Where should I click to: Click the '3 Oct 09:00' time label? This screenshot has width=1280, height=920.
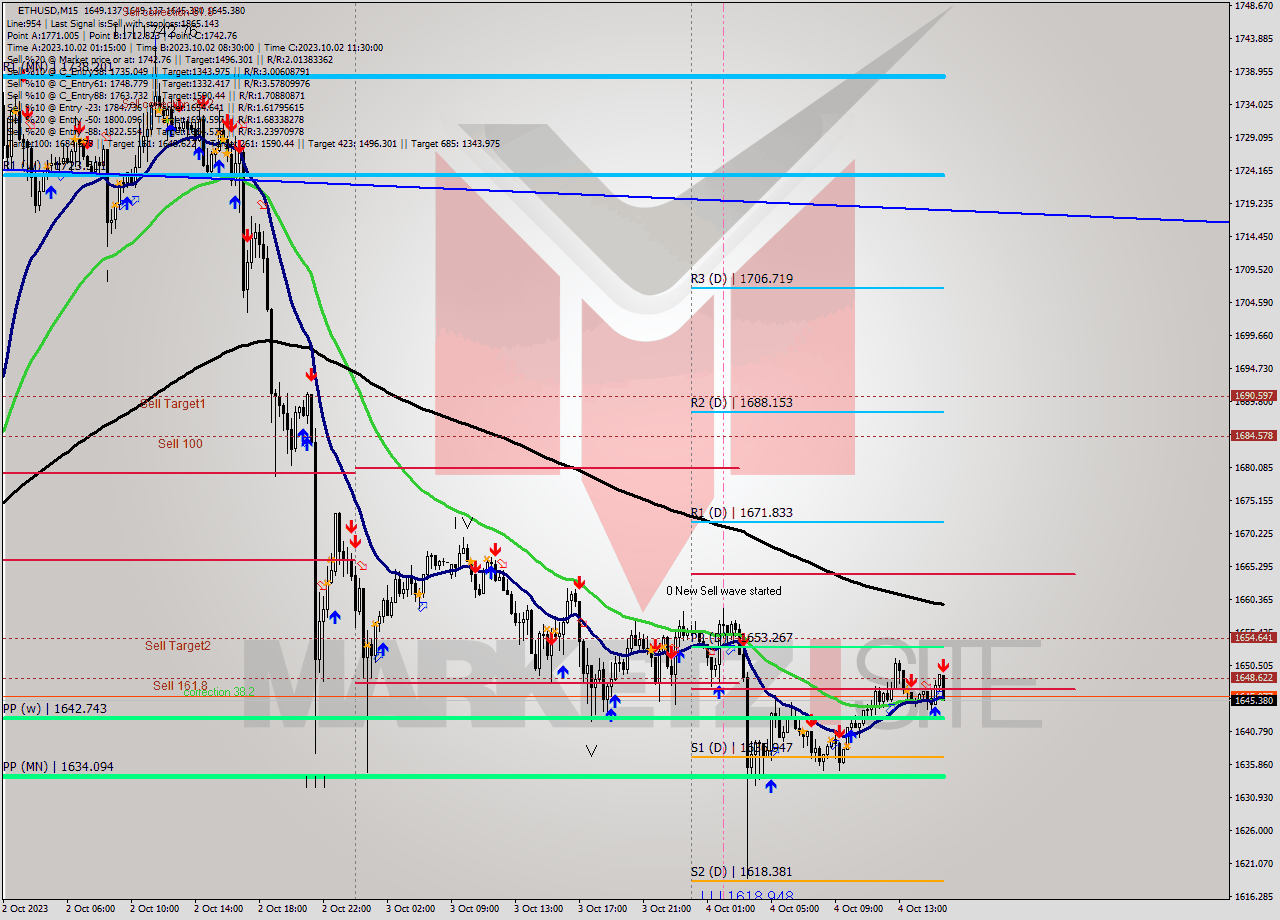476,909
